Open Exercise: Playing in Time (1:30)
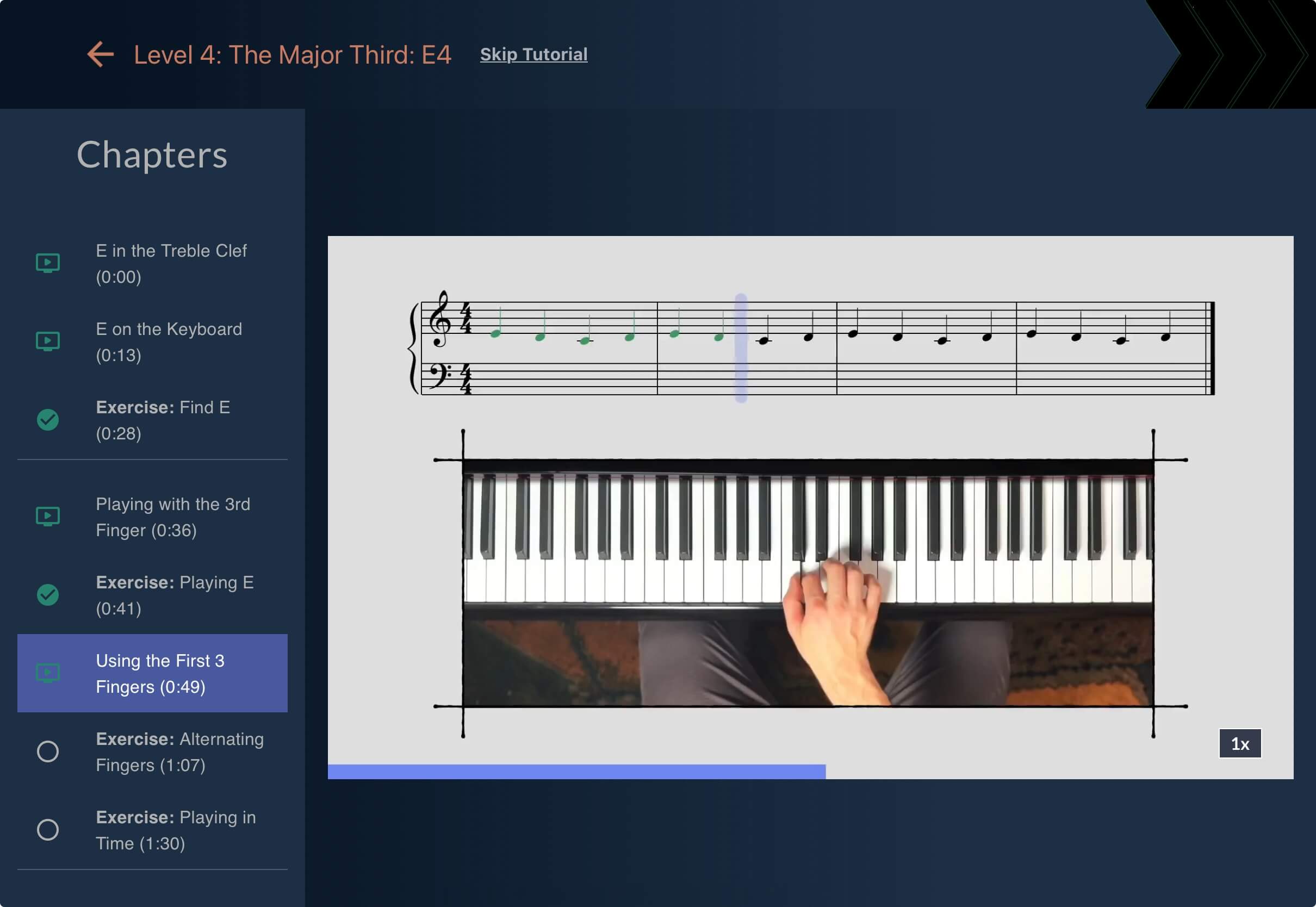 [175, 830]
